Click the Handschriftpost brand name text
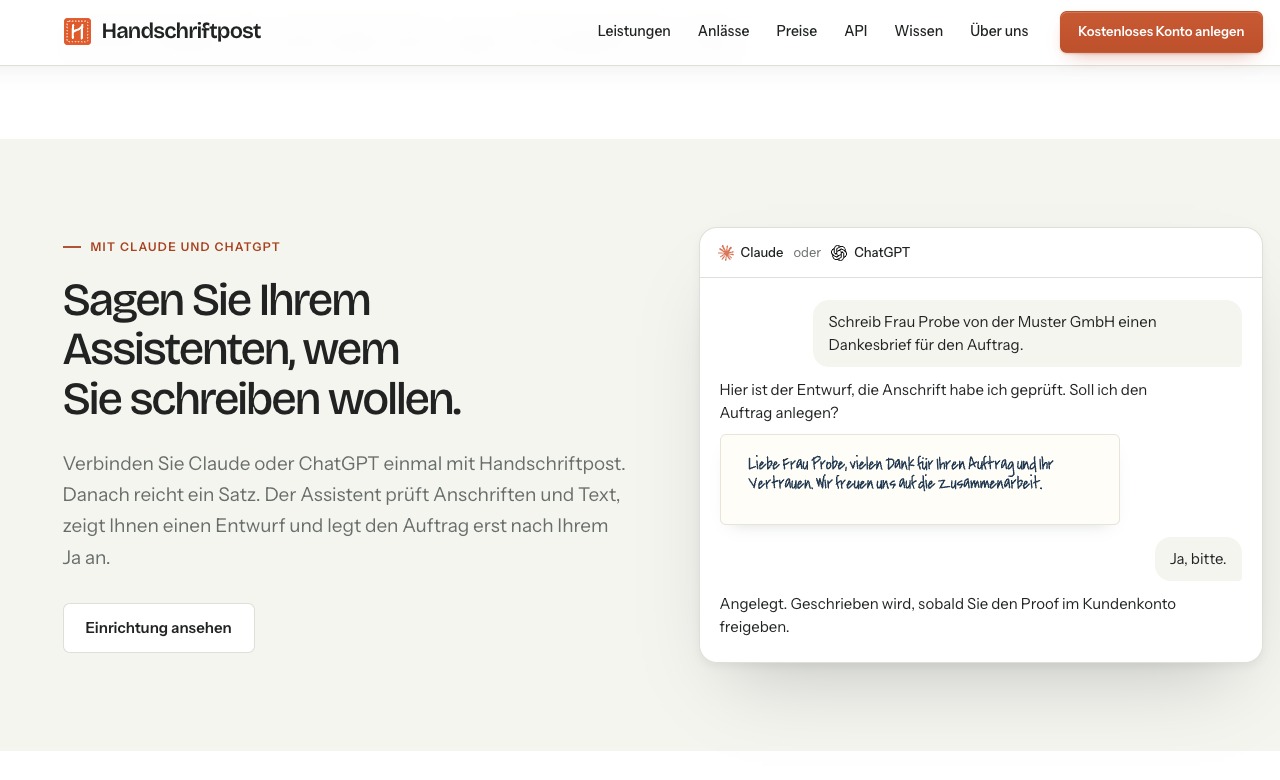 [181, 31]
